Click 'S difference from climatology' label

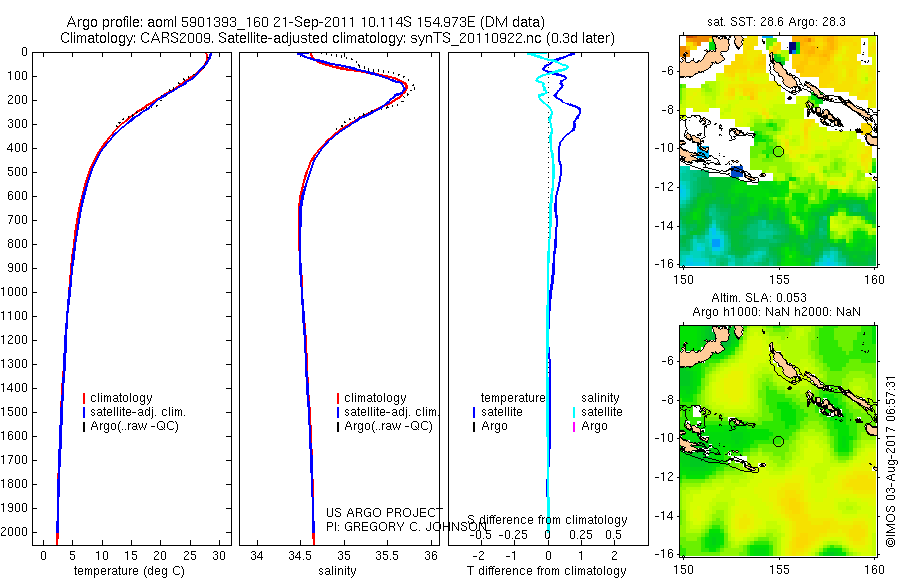click(547, 520)
